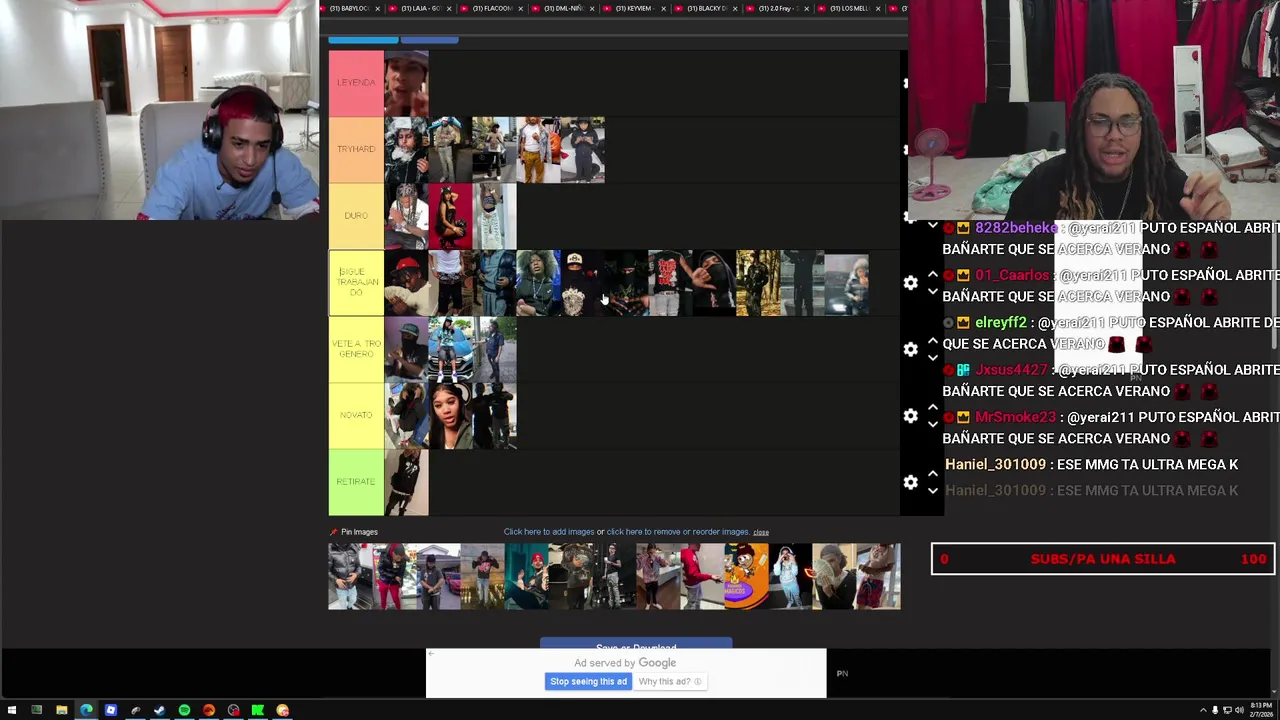The image size is (1280, 720).
Task: Click the 'close' link beside reorder images
Action: (761, 532)
